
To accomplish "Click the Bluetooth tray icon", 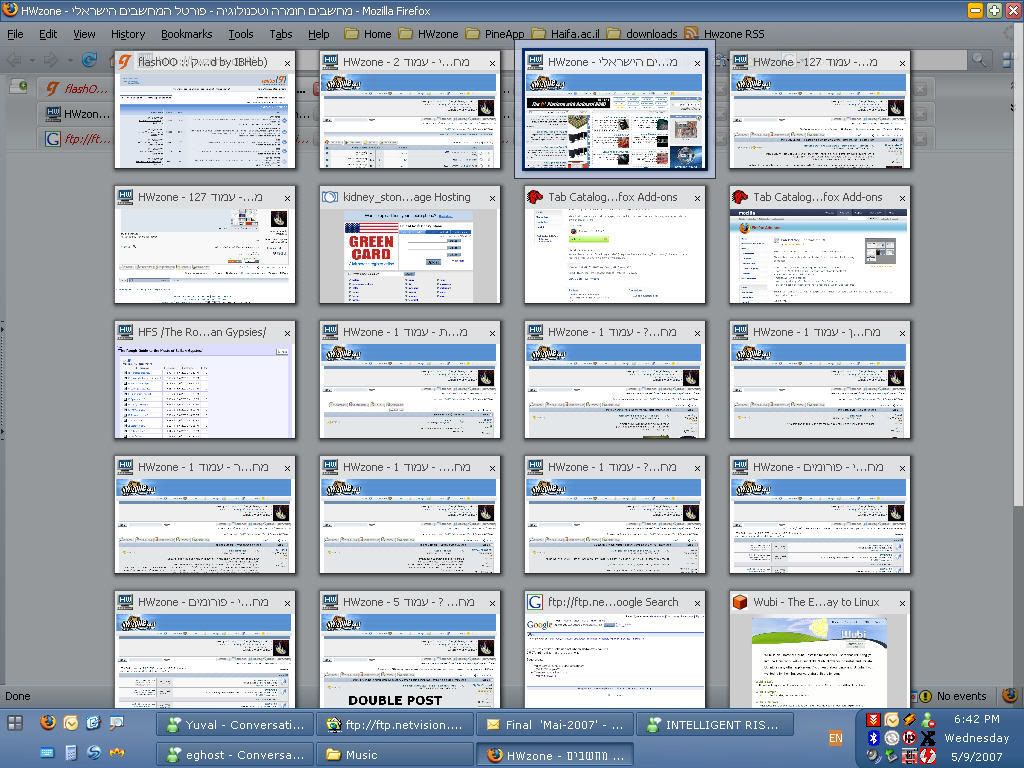I will pyautogui.click(x=873, y=737).
